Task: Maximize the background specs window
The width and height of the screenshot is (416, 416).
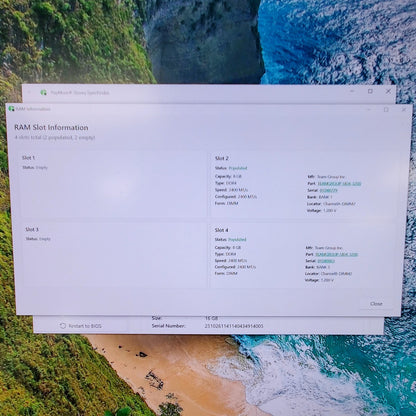Action: click(370, 91)
